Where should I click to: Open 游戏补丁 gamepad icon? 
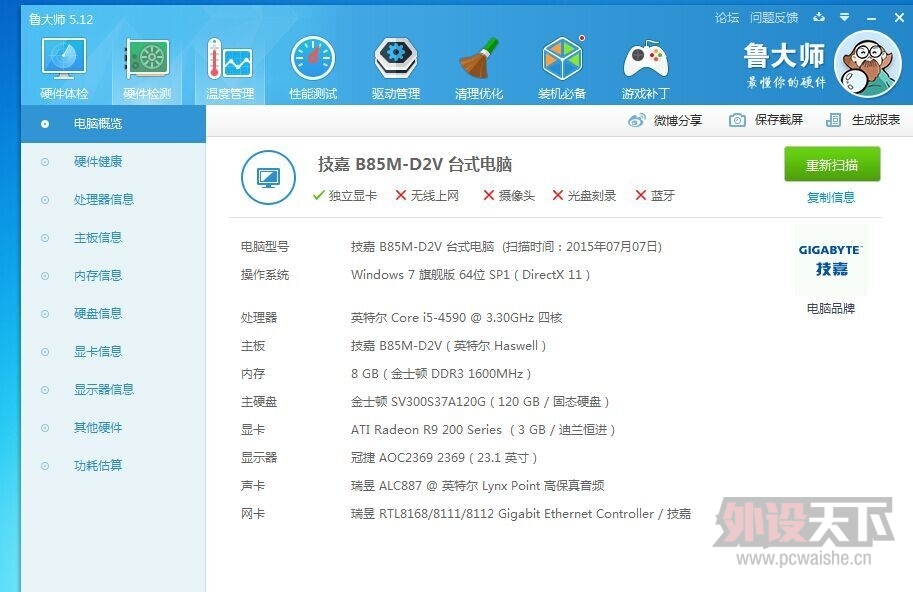pyautogui.click(x=645, y=60)
